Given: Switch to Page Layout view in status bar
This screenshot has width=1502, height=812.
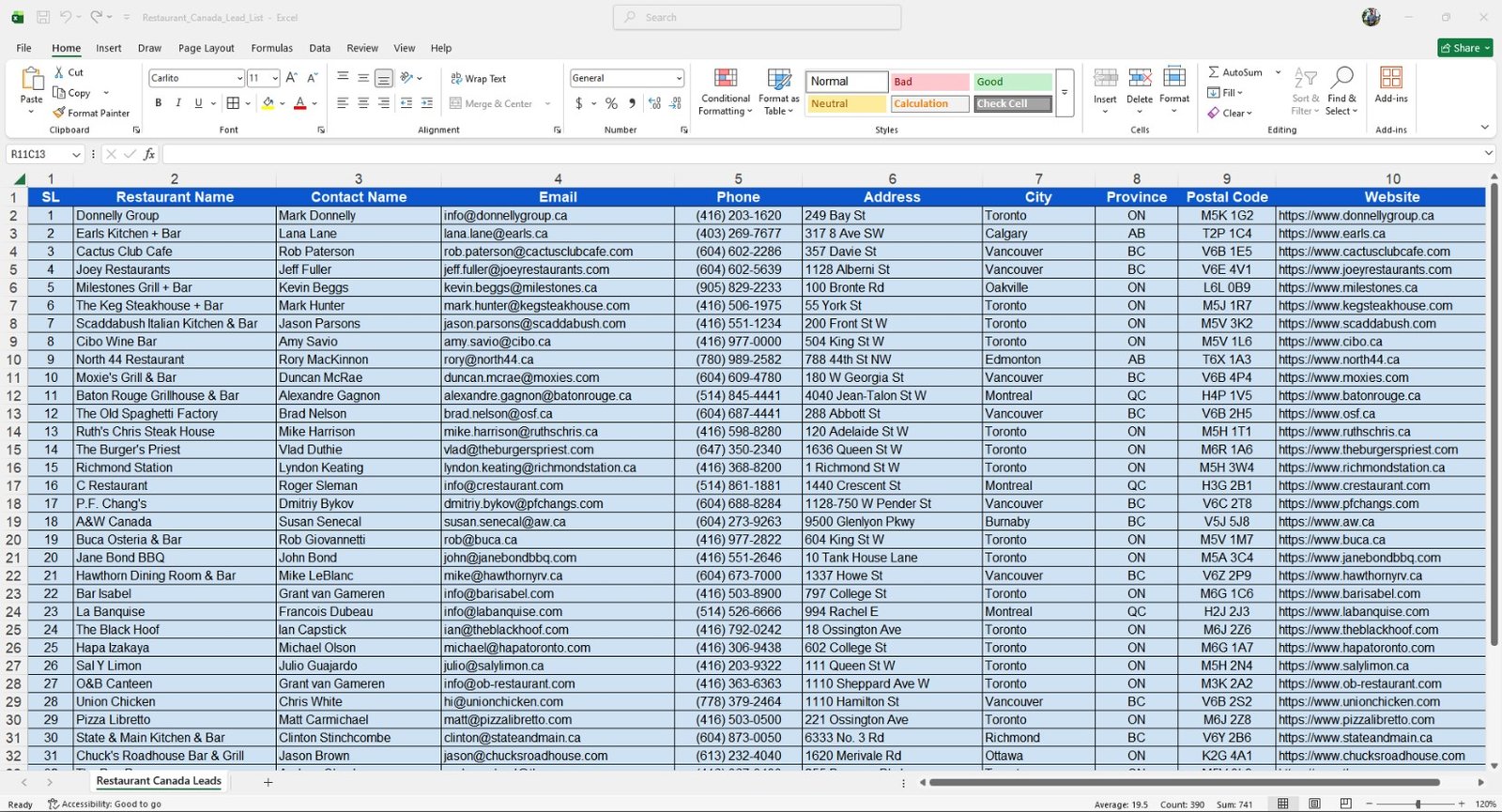Looking at the screenshot, I should (1314, 804).
